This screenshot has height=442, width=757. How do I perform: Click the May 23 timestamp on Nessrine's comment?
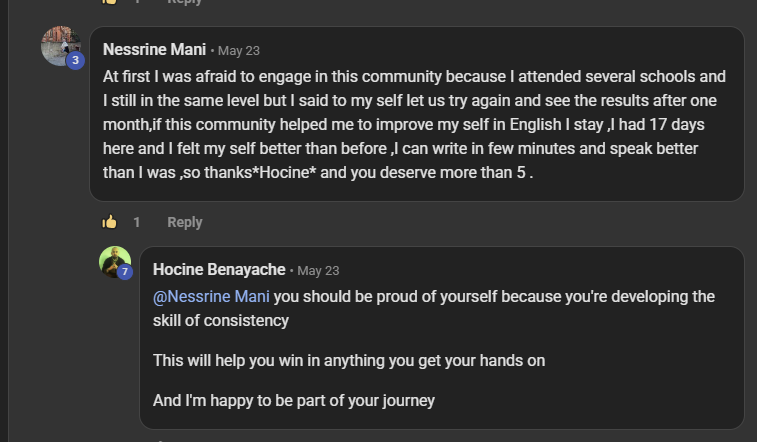[238, 50]
